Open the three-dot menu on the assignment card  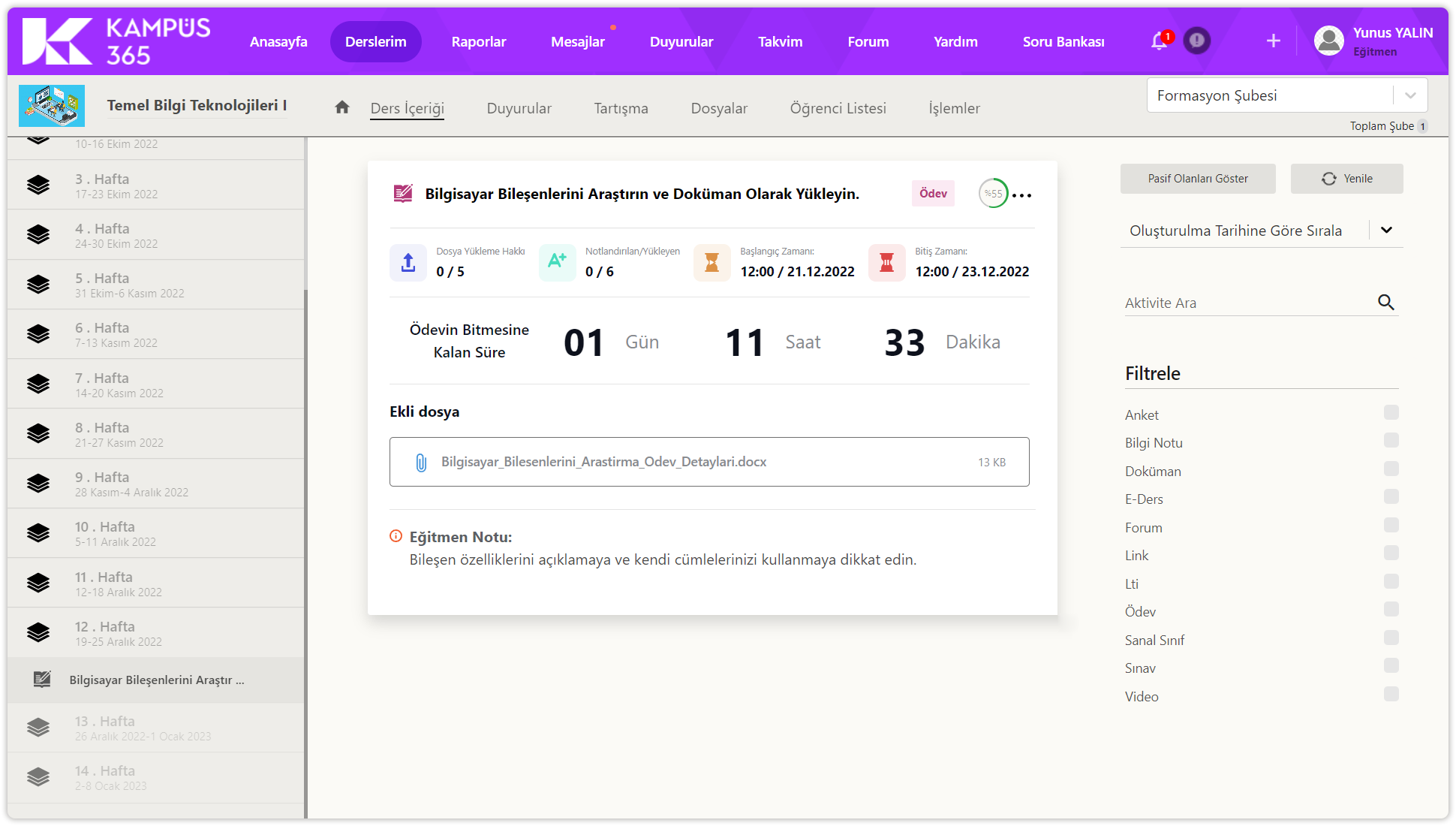point(1021,195)
